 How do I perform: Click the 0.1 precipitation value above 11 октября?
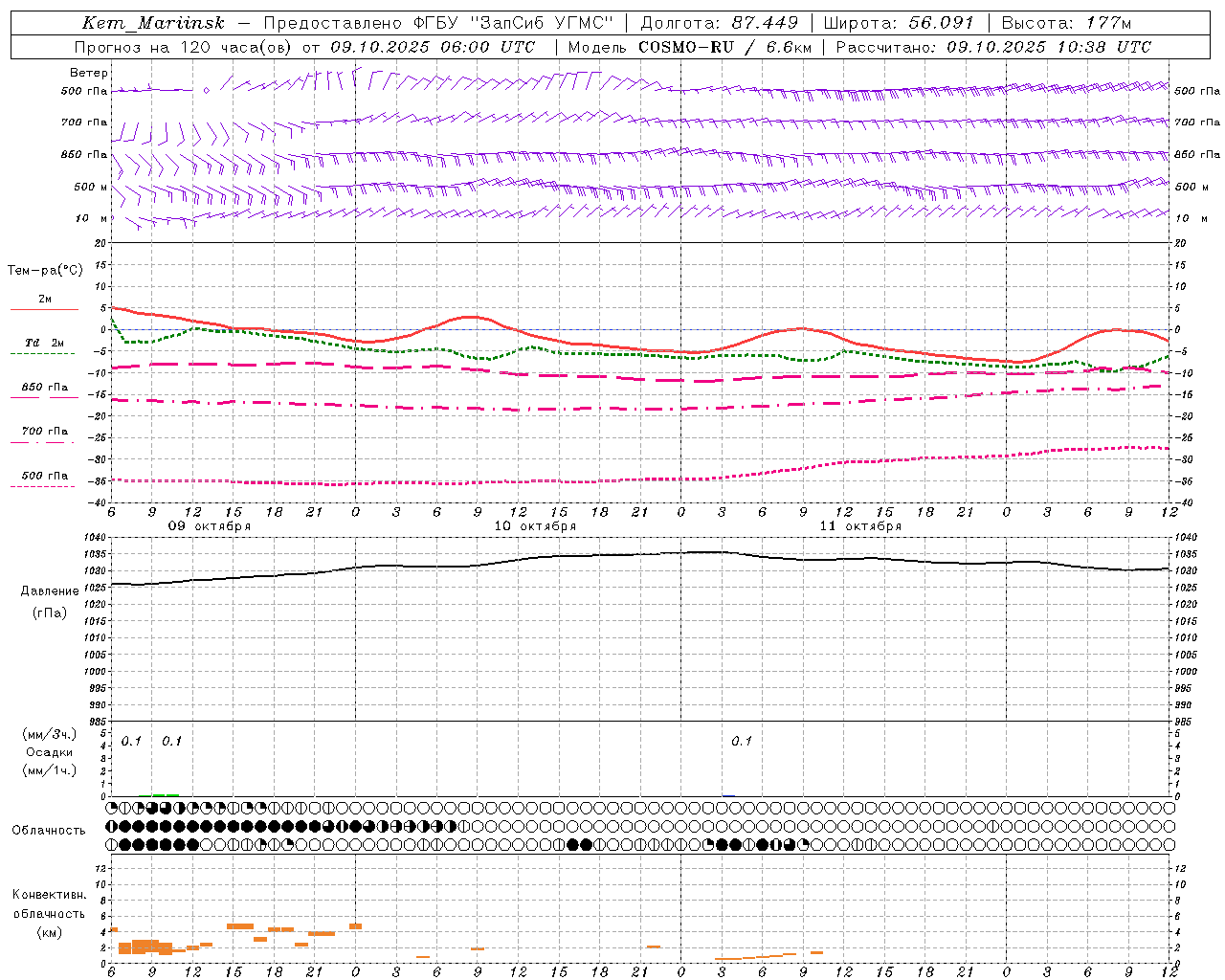click(742, 742)
